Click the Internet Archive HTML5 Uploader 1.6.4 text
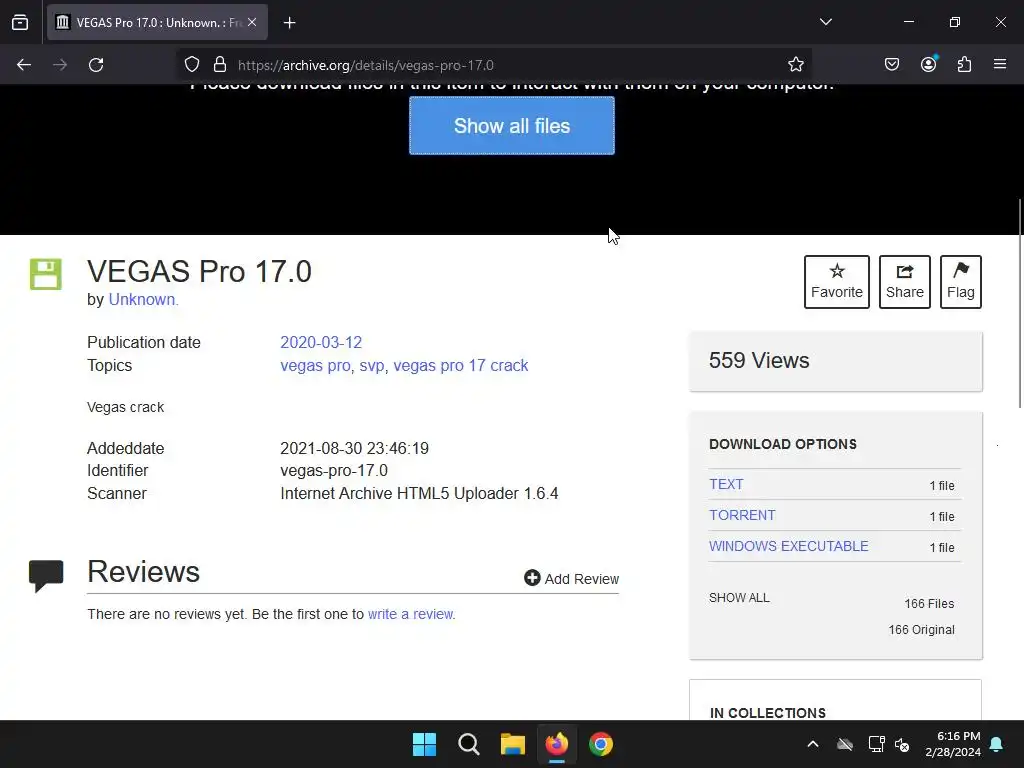Viewport: 1024px width, 768px height. click(419, 493)
